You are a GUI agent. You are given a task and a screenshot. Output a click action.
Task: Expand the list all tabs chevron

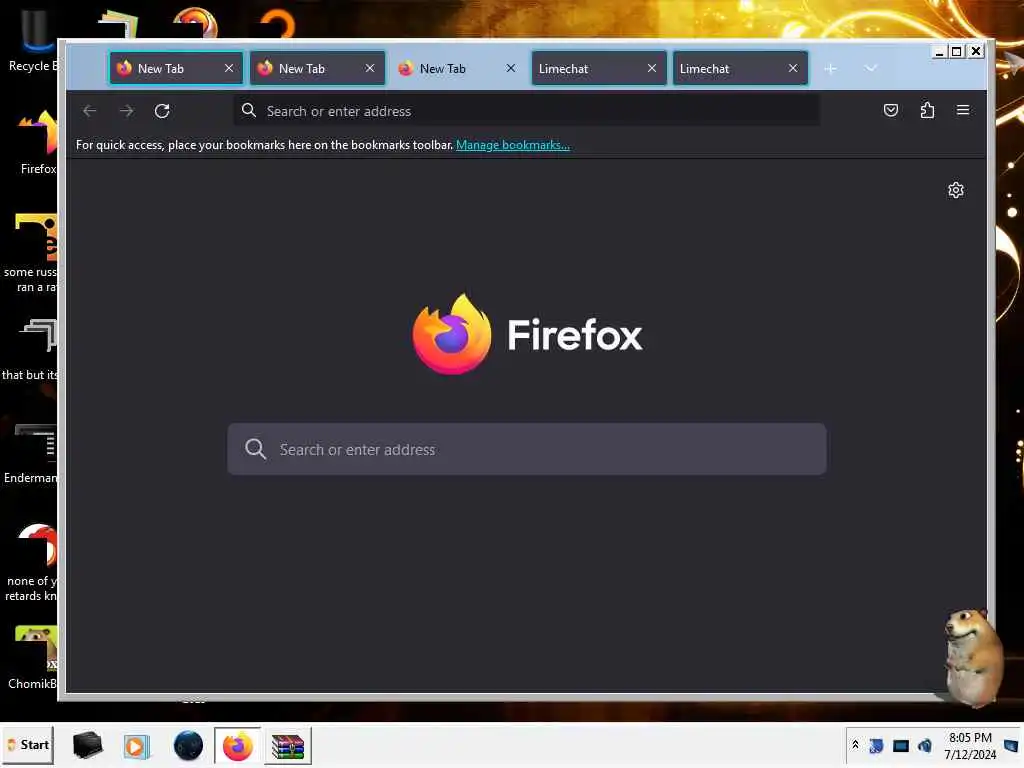coord(871,69)
